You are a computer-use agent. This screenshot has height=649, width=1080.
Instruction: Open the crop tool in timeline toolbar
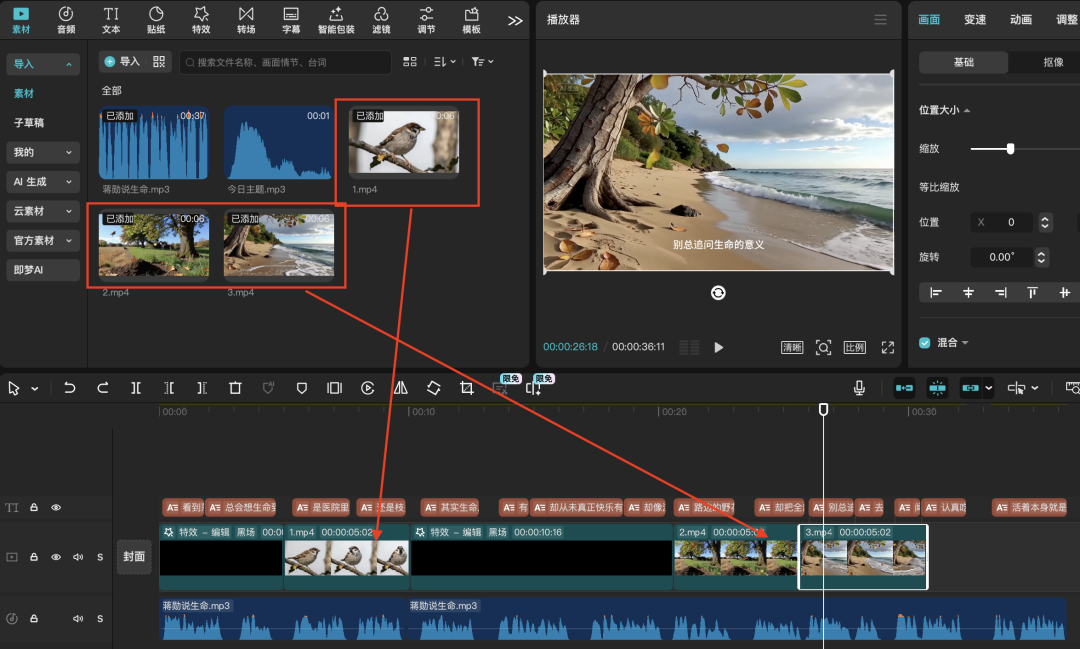(x=467, y=388)
